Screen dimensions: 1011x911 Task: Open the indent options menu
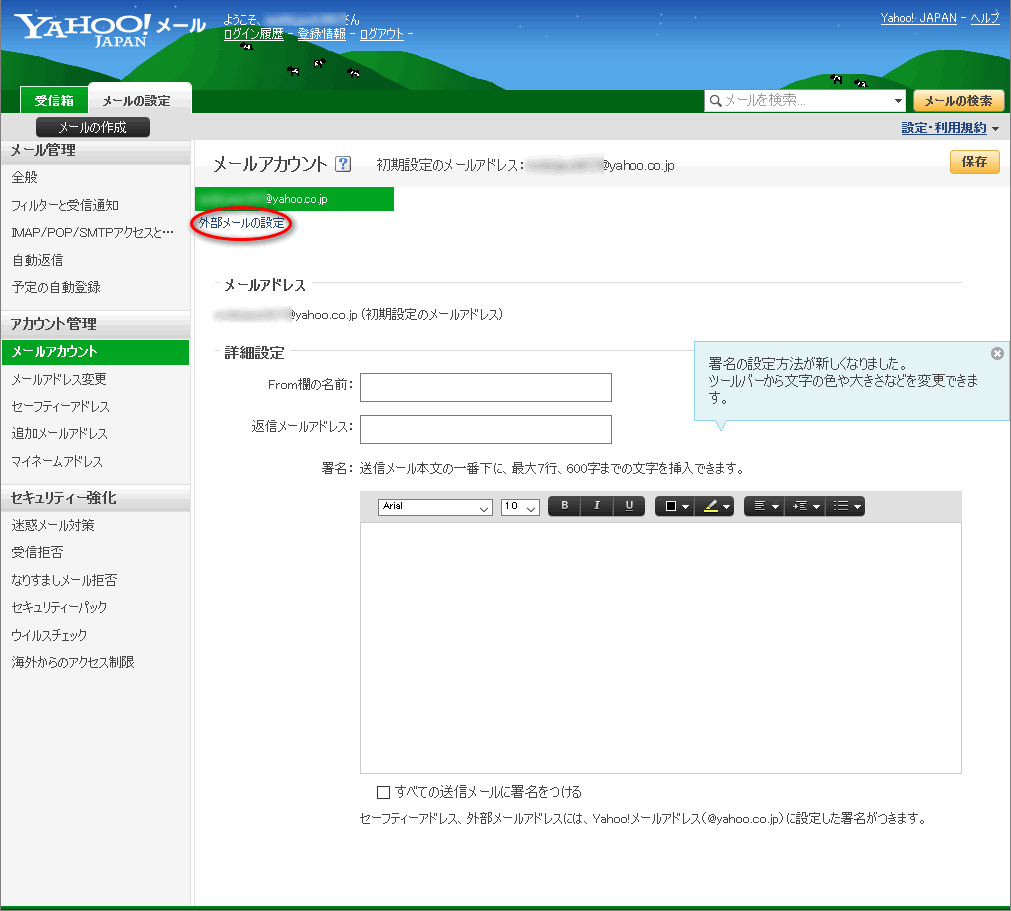pyautogui.click(x=805, y=506)
